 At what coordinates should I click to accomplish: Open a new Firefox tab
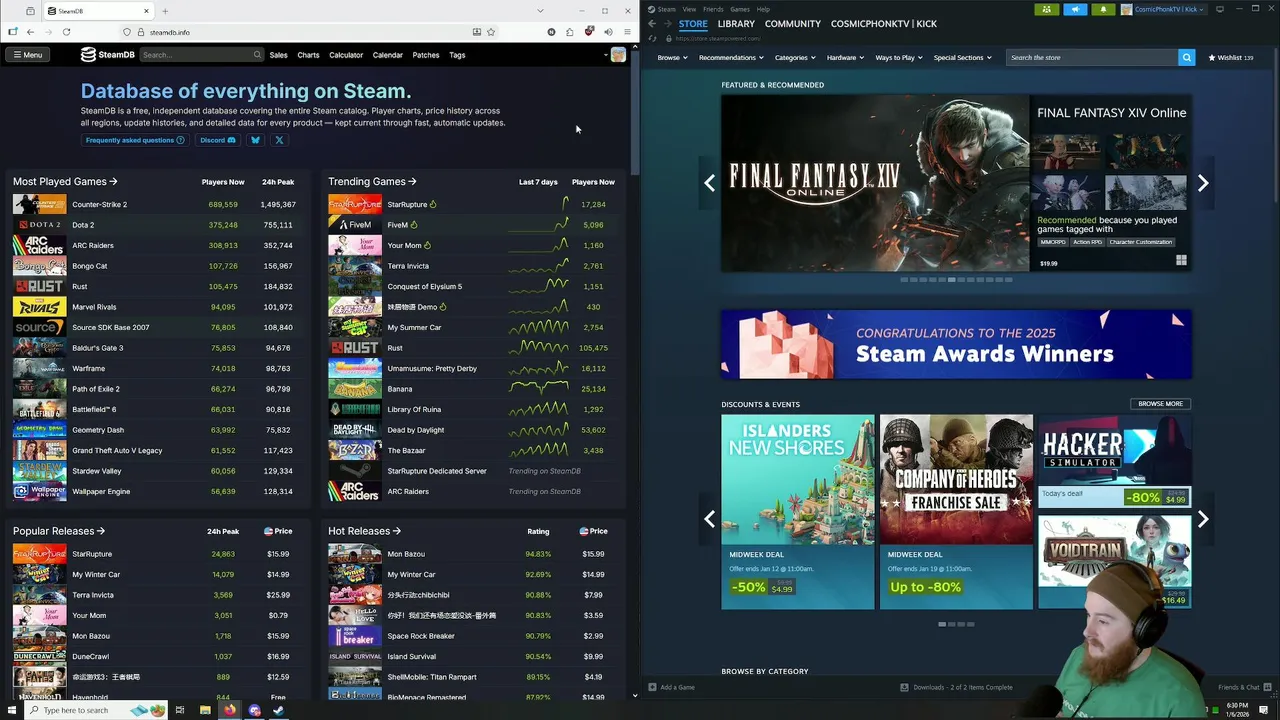165,11
